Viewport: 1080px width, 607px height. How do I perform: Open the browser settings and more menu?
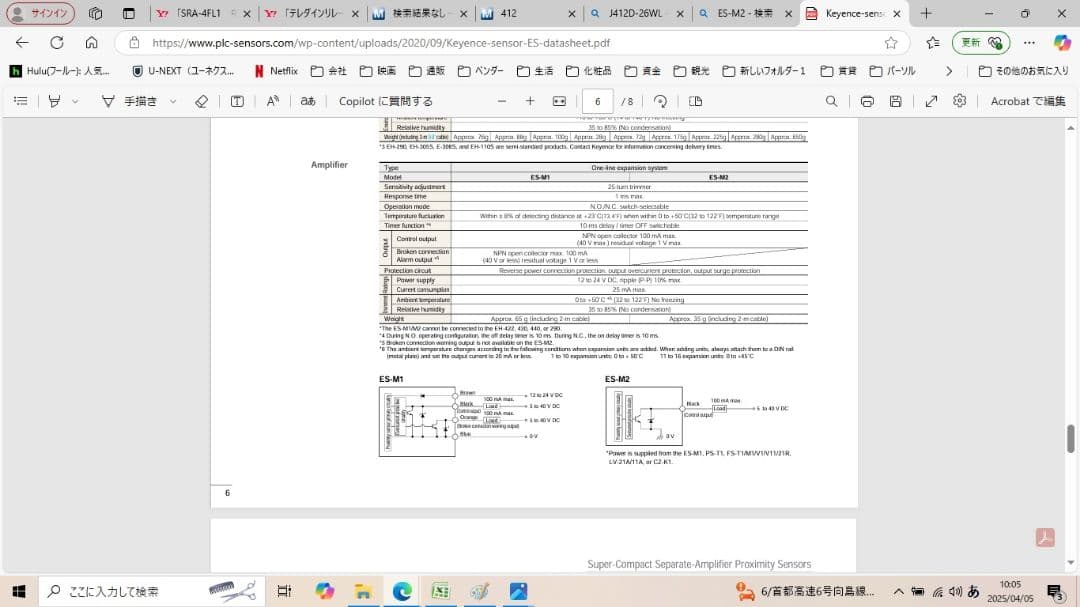click(1029, 43)
